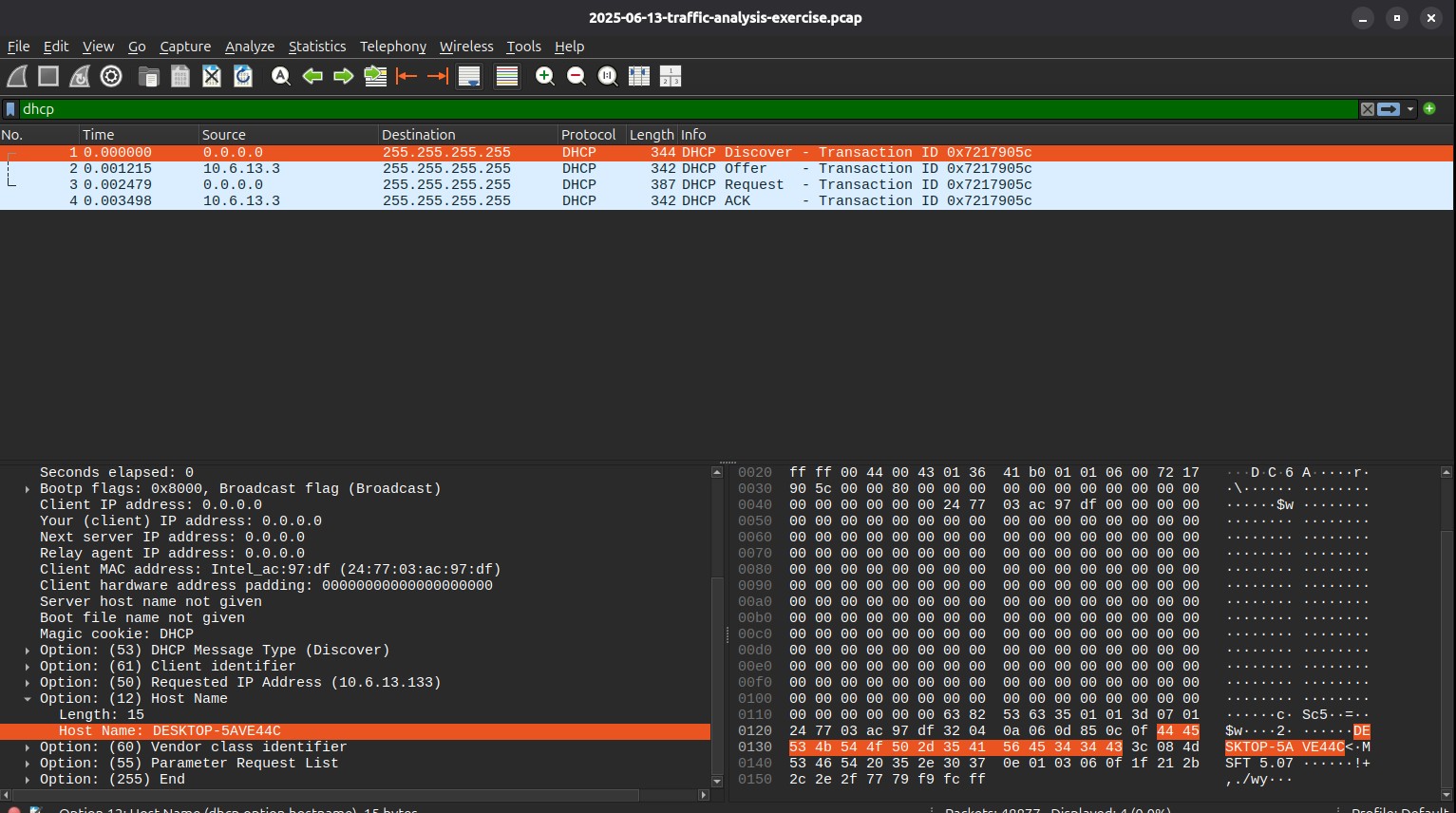The height and width of the screenshot is (813, 1456).
Task: Expand Option (60) Vendor class identifier
Action: [27, 747]
